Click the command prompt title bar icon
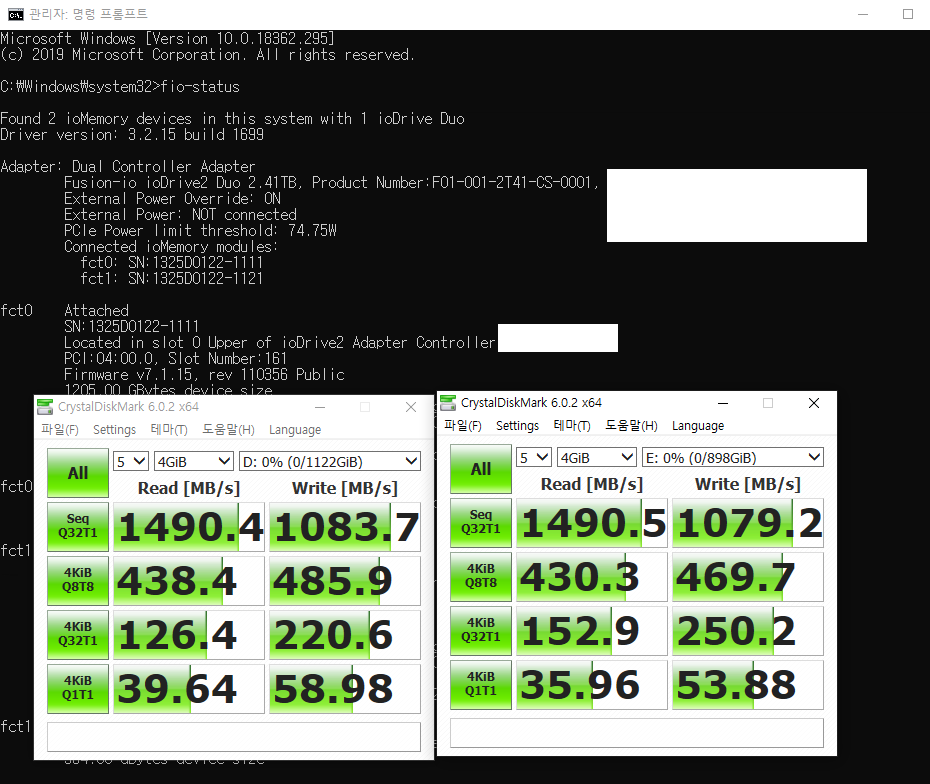 pos(15,14)
